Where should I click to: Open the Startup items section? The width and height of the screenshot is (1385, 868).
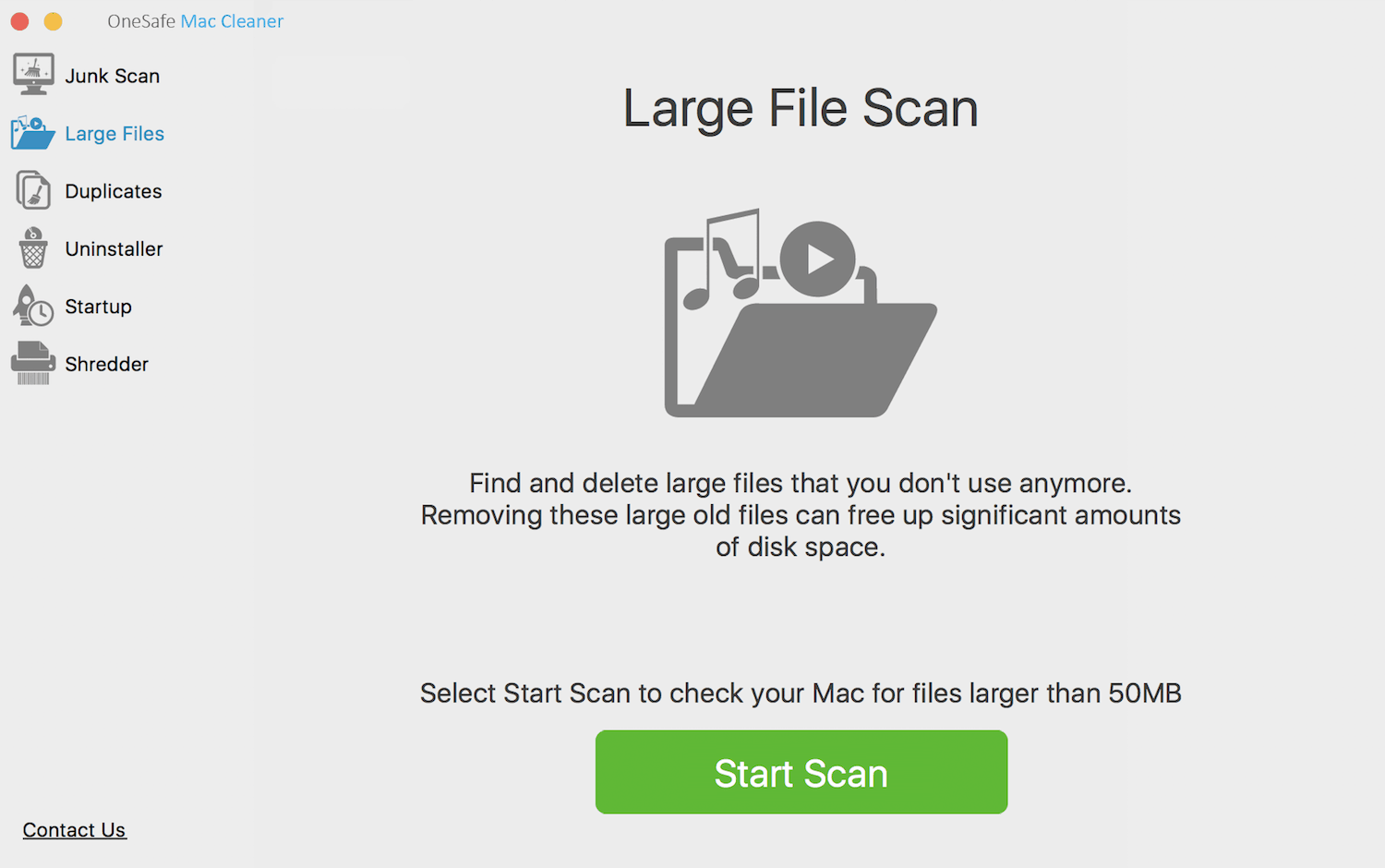click(x=98, y=306)
